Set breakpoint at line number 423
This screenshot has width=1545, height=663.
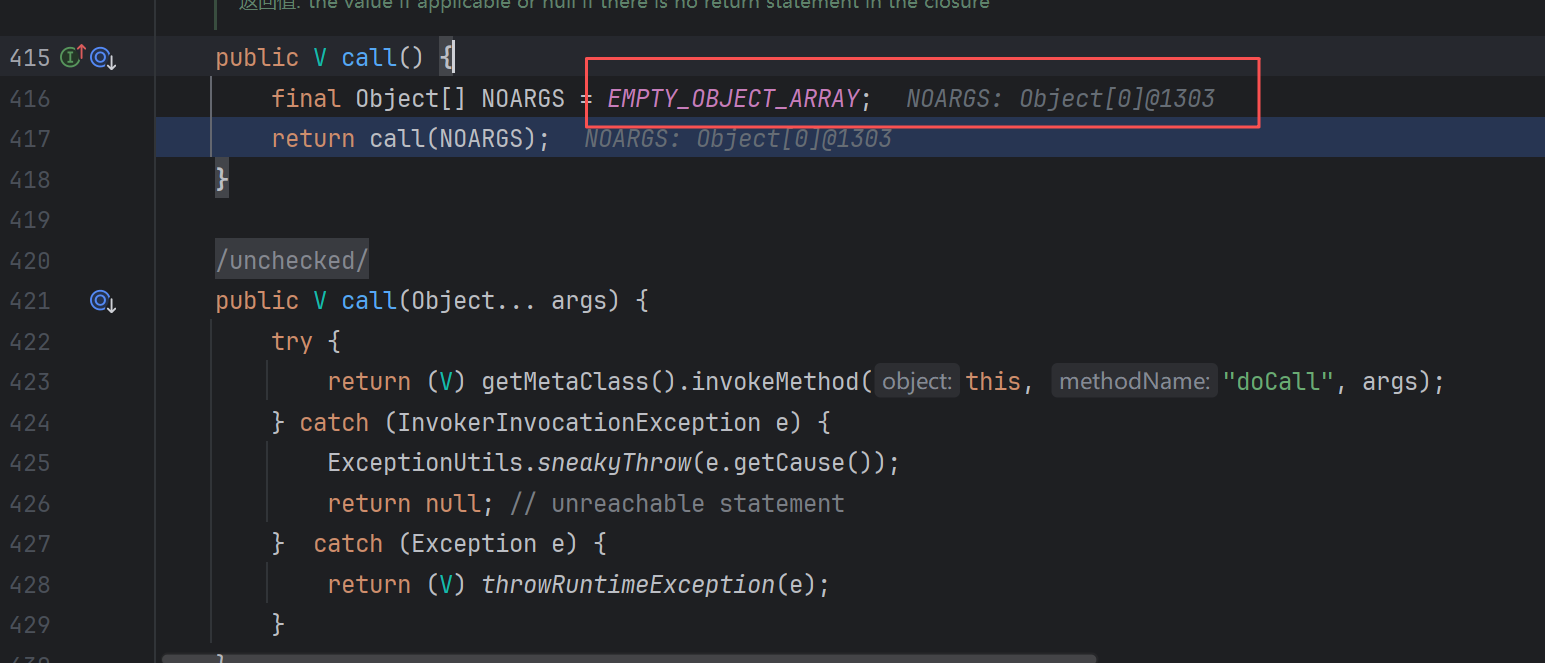[29, 382]
